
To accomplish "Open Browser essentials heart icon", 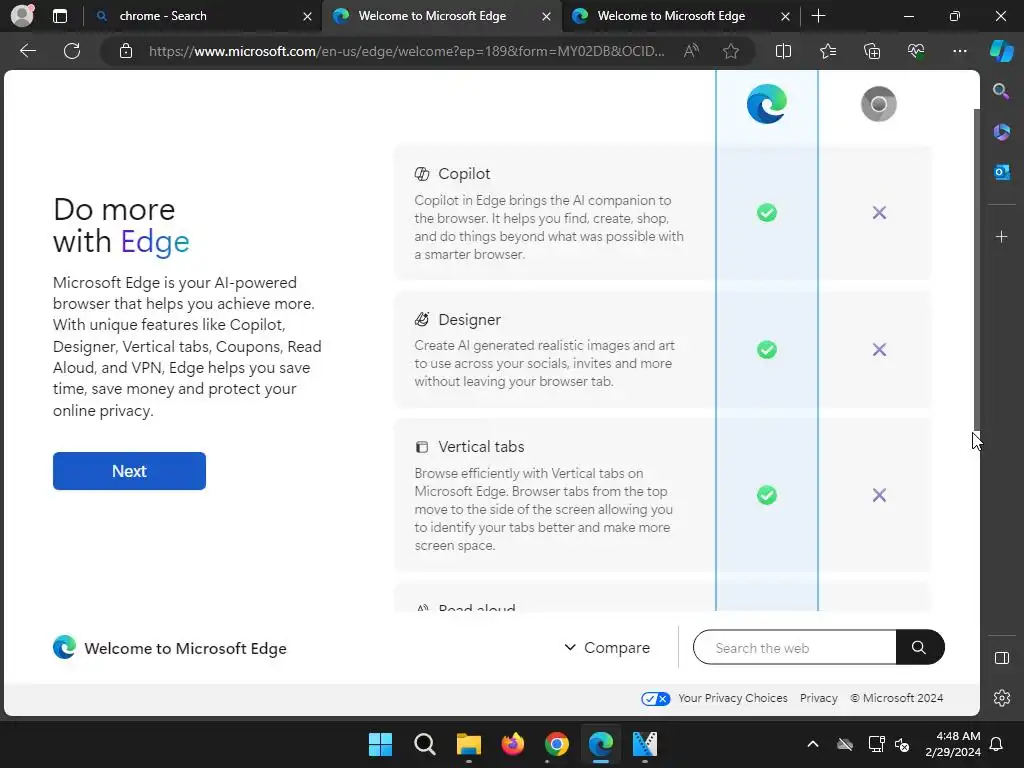I will (x=916, y=51).
